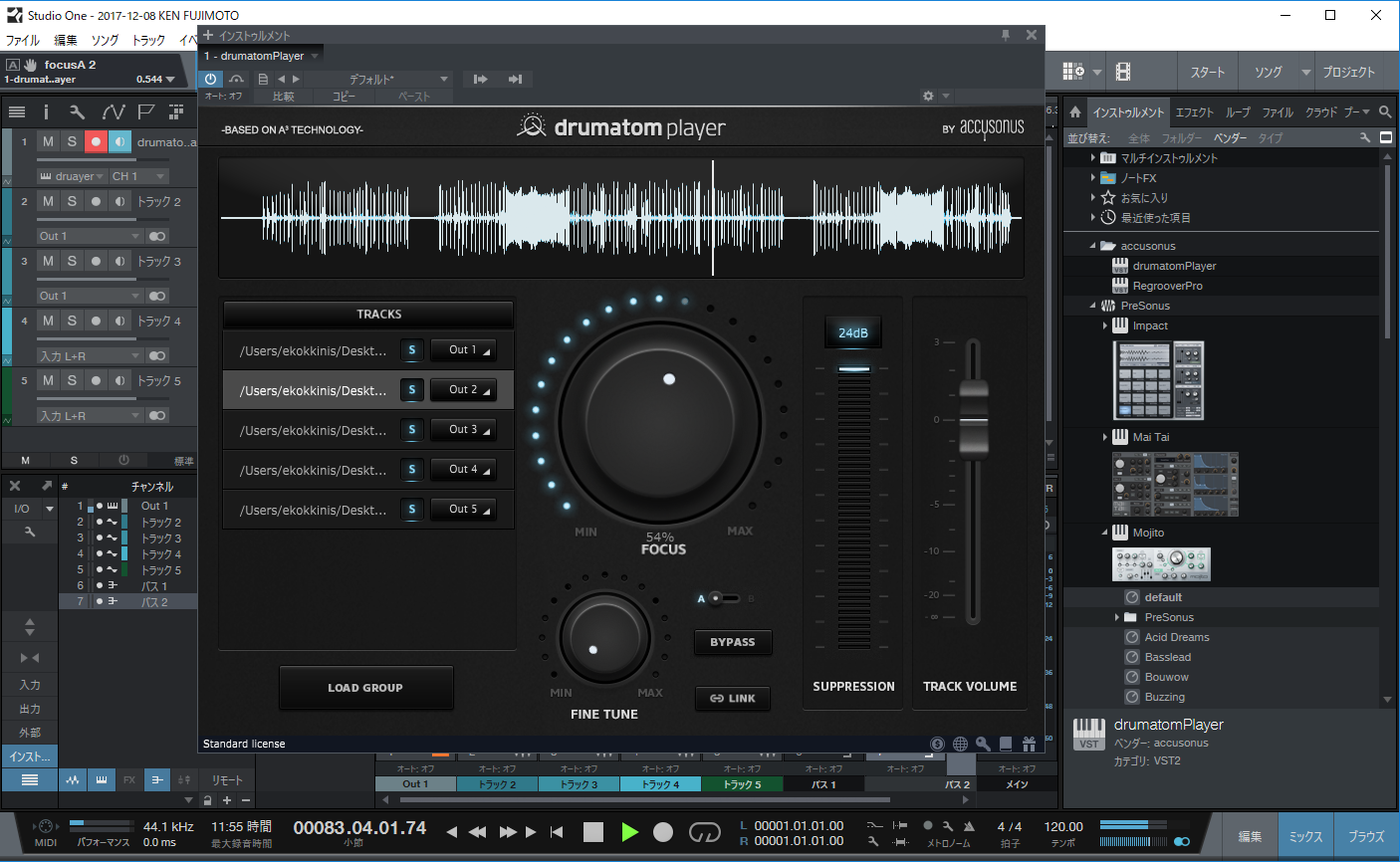
Task: Click the Mai Tai thumbnail image
Action: click(x=1175, y=484)
